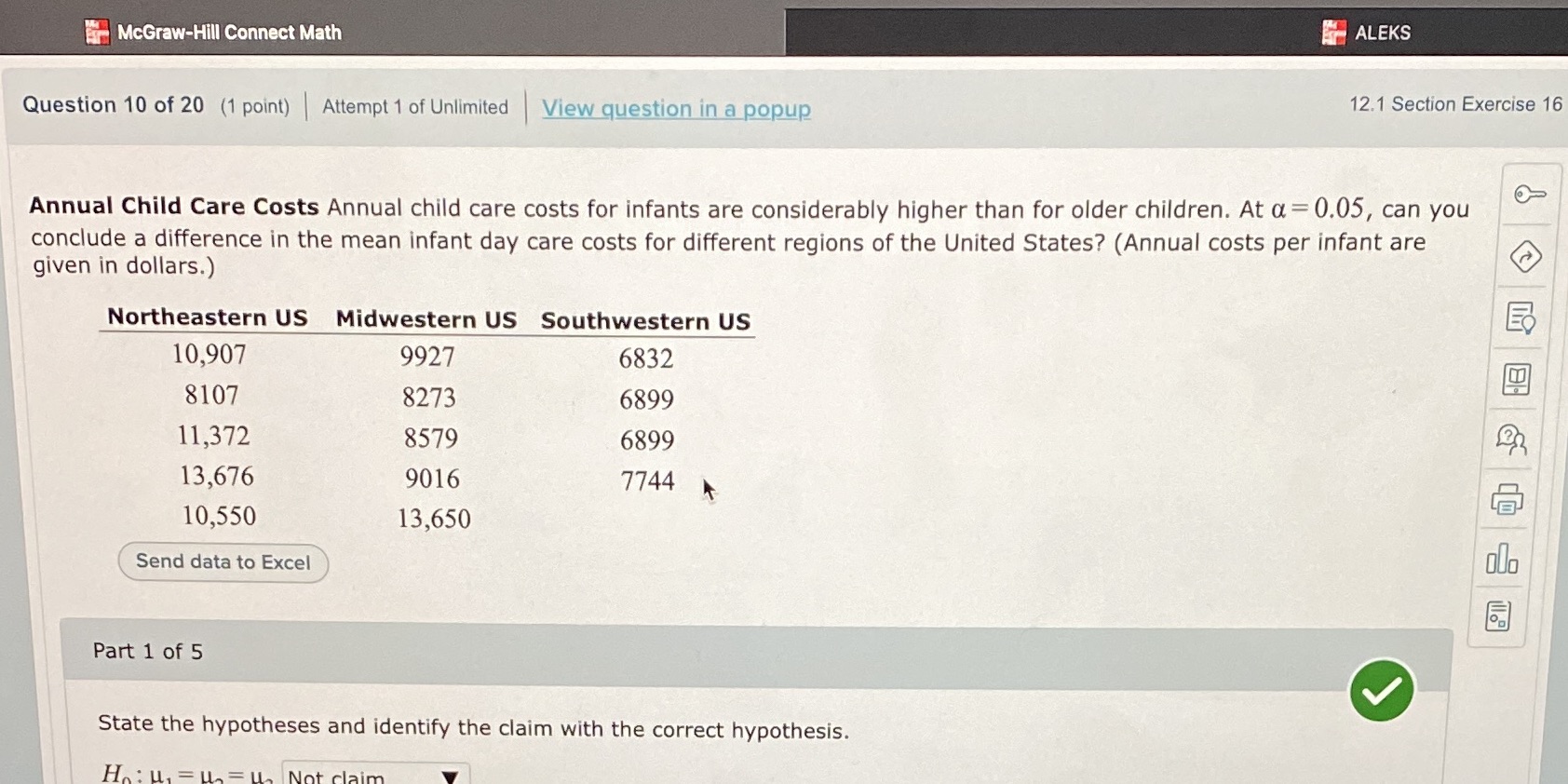Click the McGraw-Hill Connect Math logo
1568x784 pixels.
click(98, 31)
